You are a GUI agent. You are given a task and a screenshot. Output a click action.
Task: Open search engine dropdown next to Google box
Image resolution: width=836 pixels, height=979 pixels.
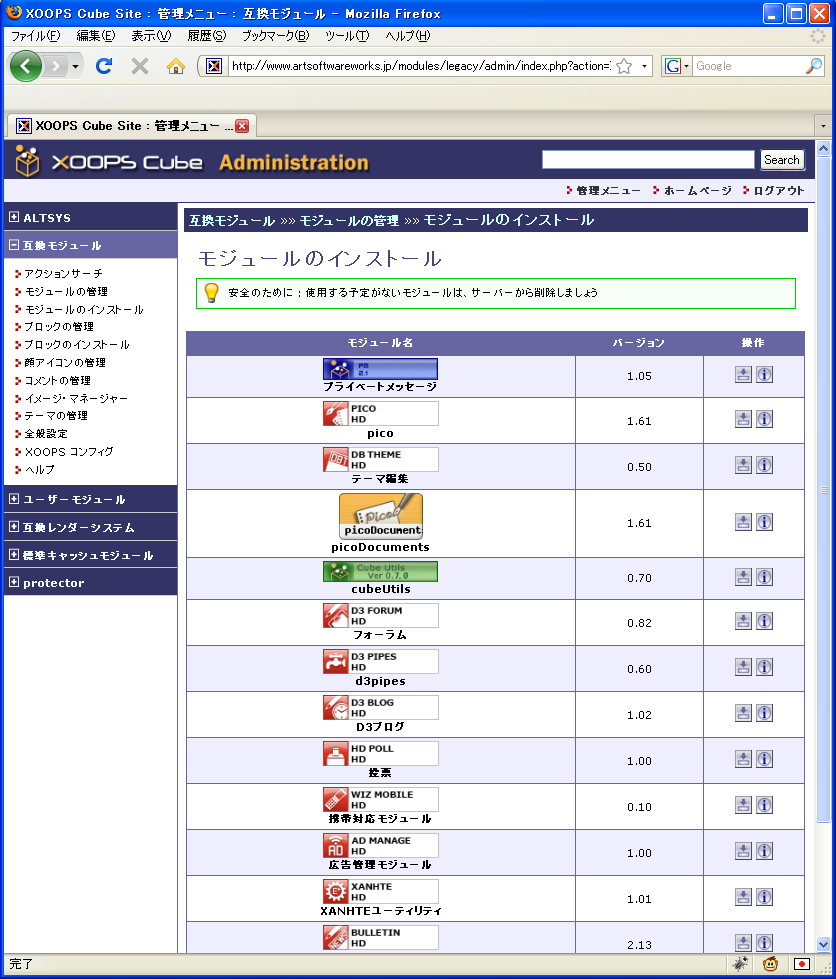677,66
